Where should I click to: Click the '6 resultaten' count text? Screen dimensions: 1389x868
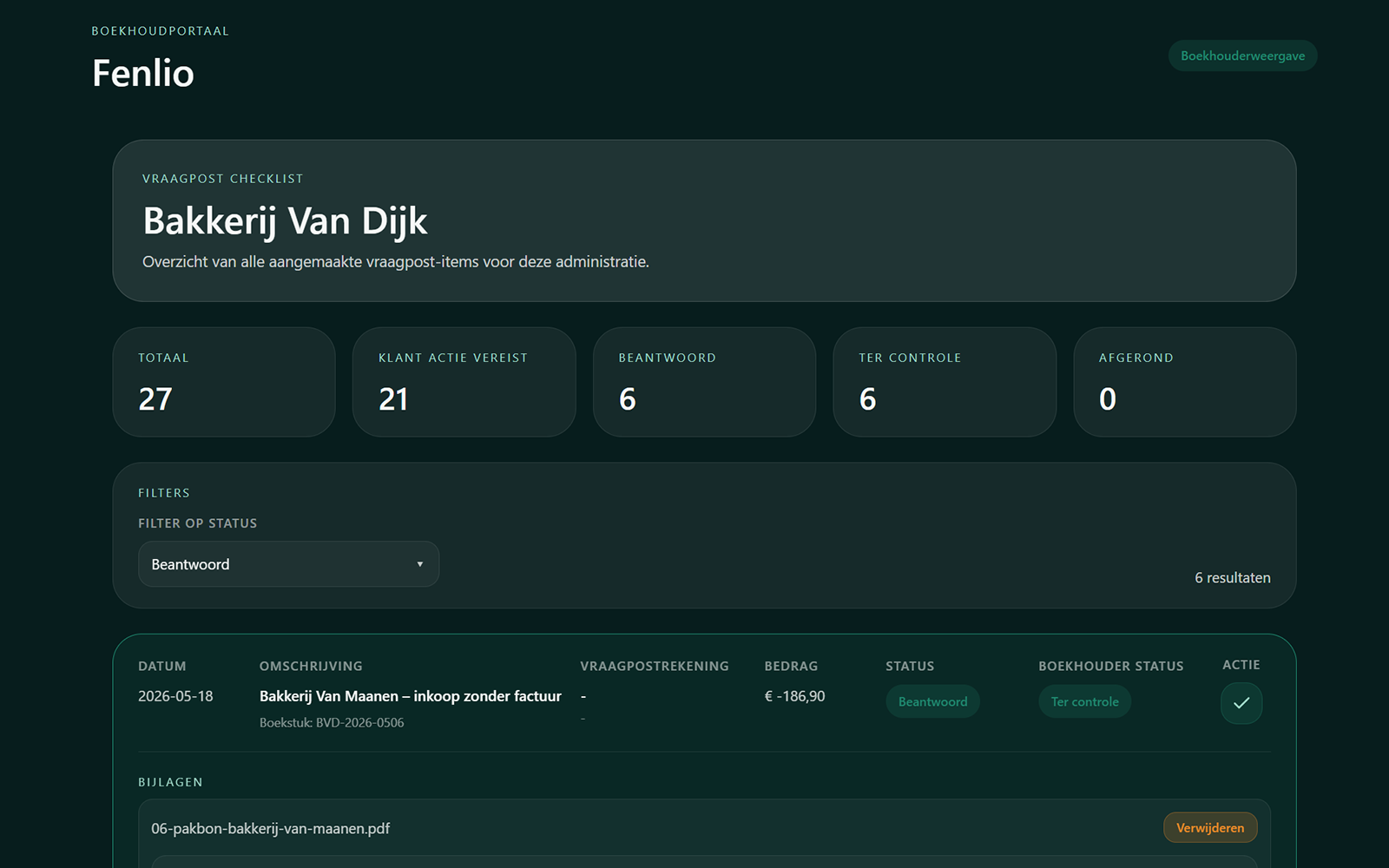click(1233, 578)
